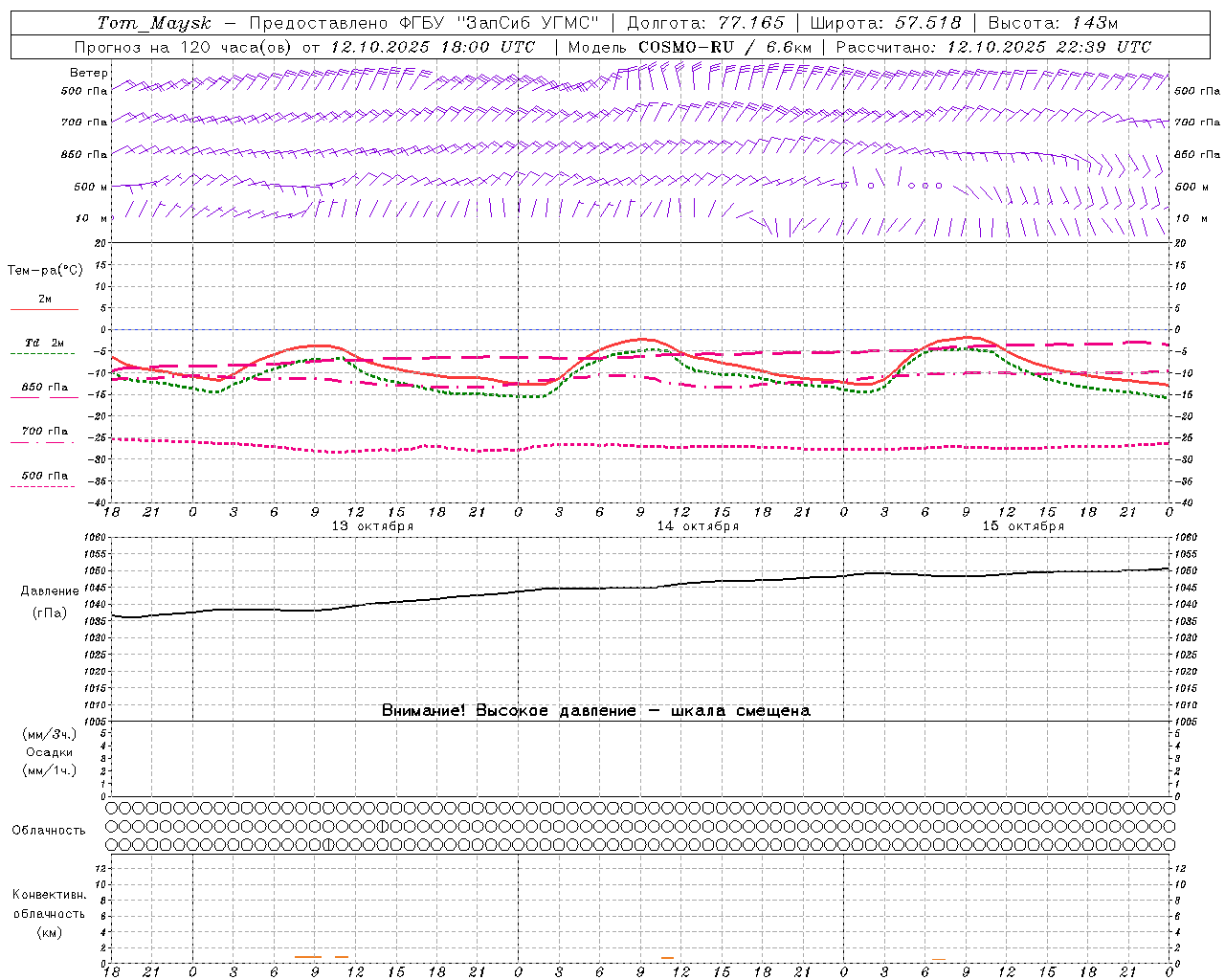1225x980 pixels.
Task: Click the "Широта: 57.518" latitude value
Action: tap(885, 23)
